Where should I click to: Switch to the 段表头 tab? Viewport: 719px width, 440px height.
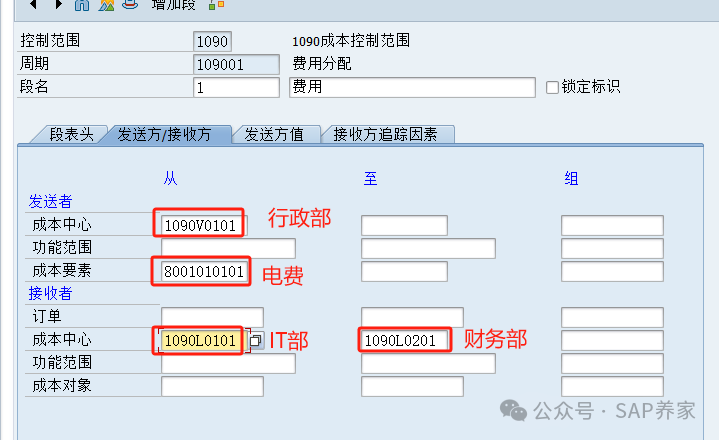click(71, 134)
